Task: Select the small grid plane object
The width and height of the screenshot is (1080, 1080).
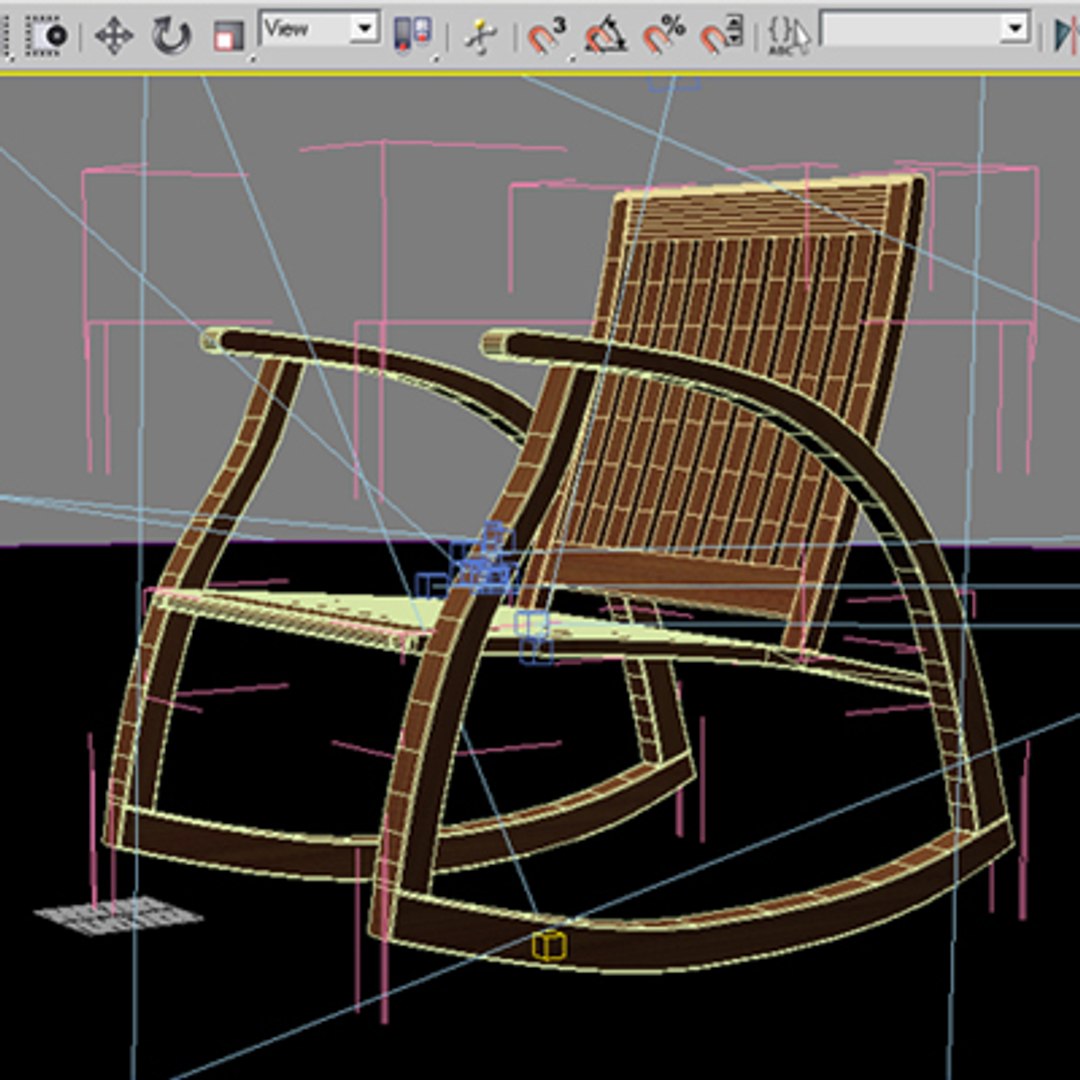Action: tap(118, 915)
